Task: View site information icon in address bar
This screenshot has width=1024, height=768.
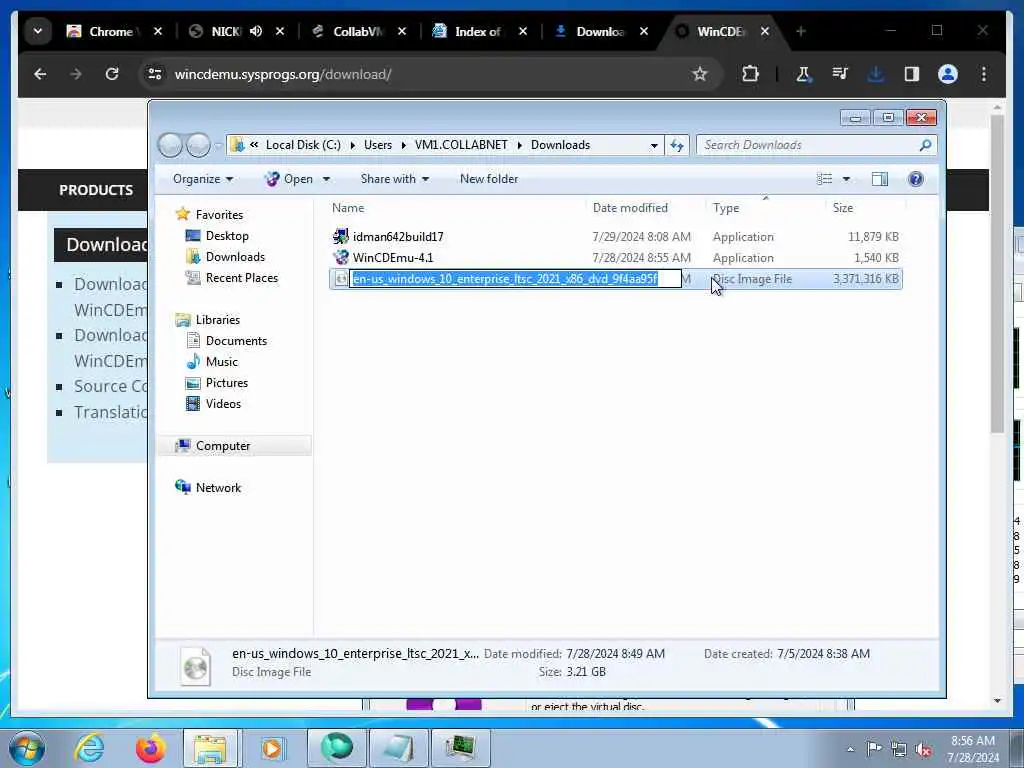Action: point(155,74)
